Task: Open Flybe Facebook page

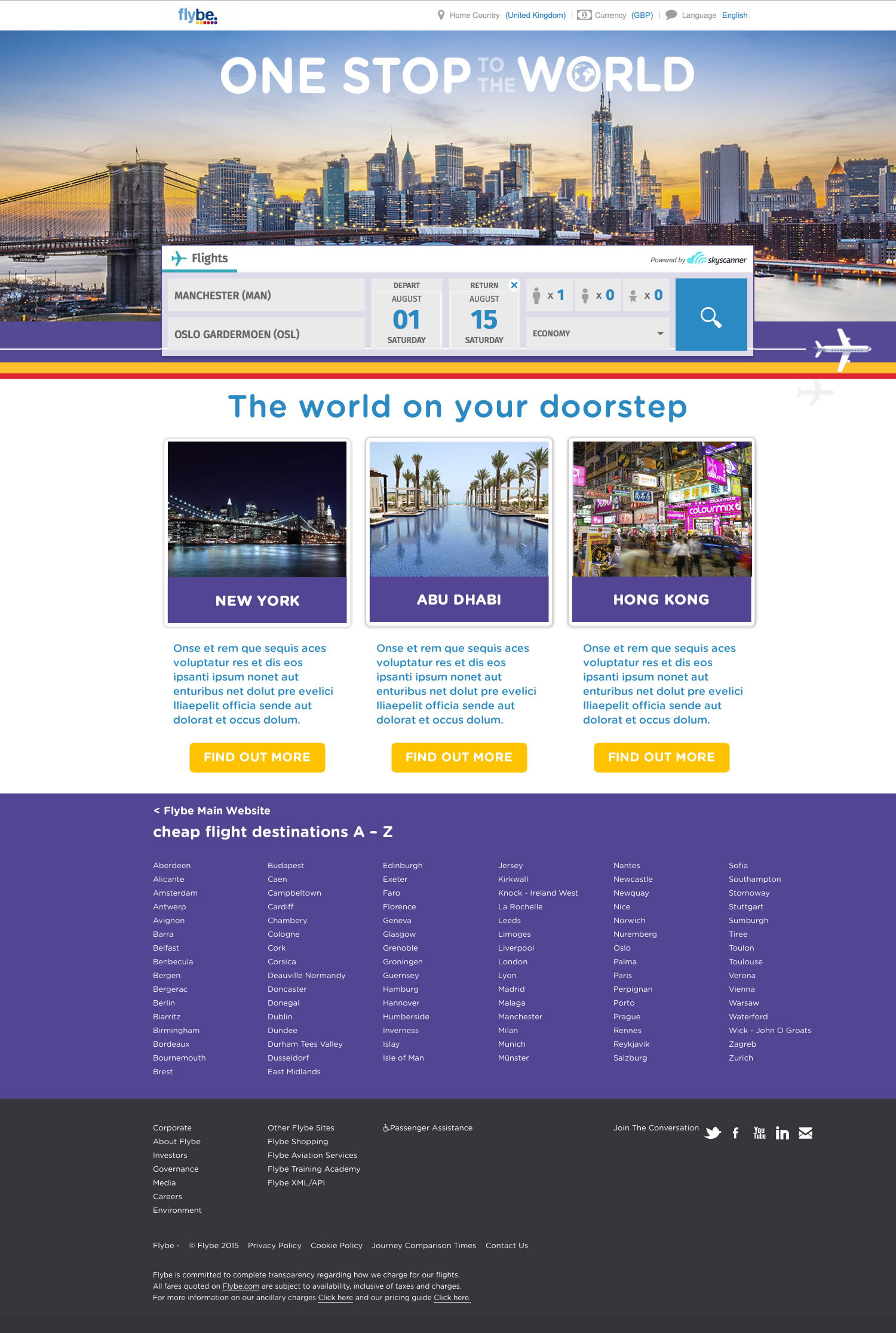Action: (736, 1133)
